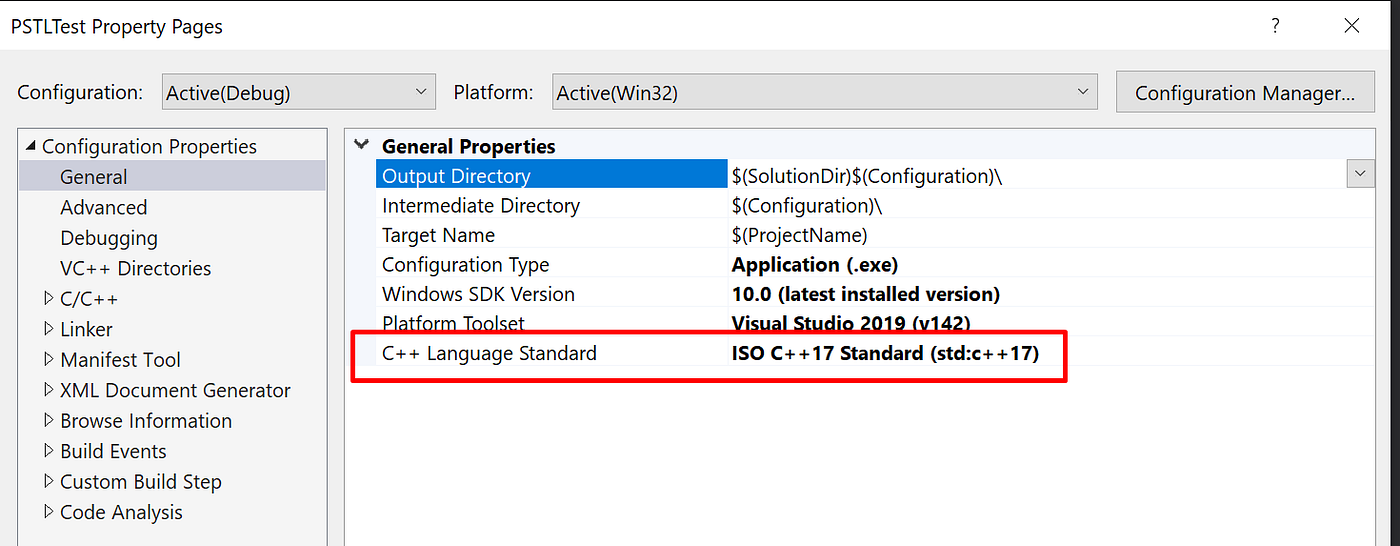The height and width of the screenshot is (546, 1400).
Task: Click the help question mark button
Action: (1275, 27)
